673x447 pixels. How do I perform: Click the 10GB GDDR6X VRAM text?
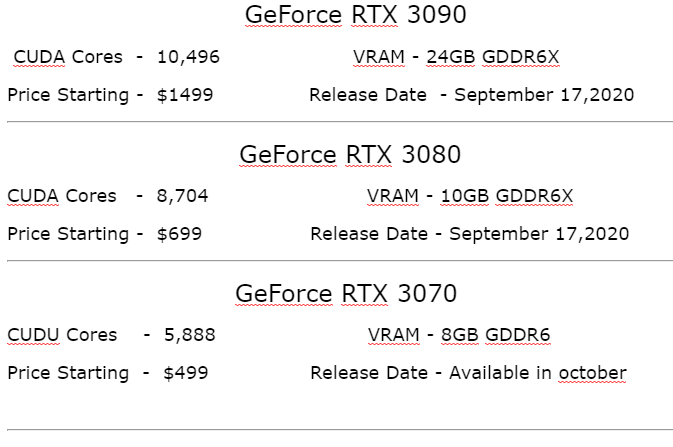pyautogui.click(x=507, y=196)
